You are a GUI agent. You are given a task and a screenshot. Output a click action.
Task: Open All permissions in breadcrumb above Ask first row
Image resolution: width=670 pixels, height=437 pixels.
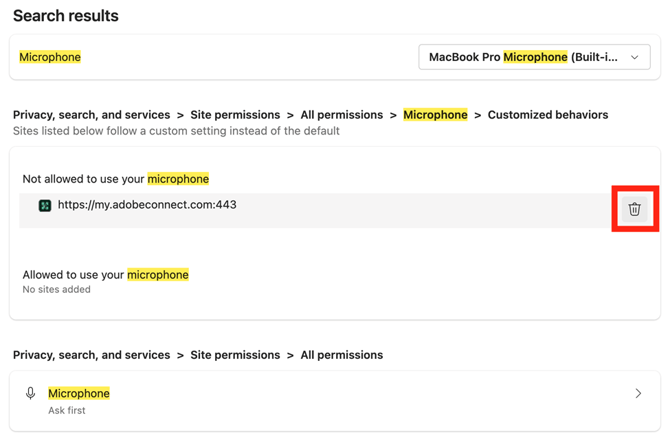coord(340,355)
